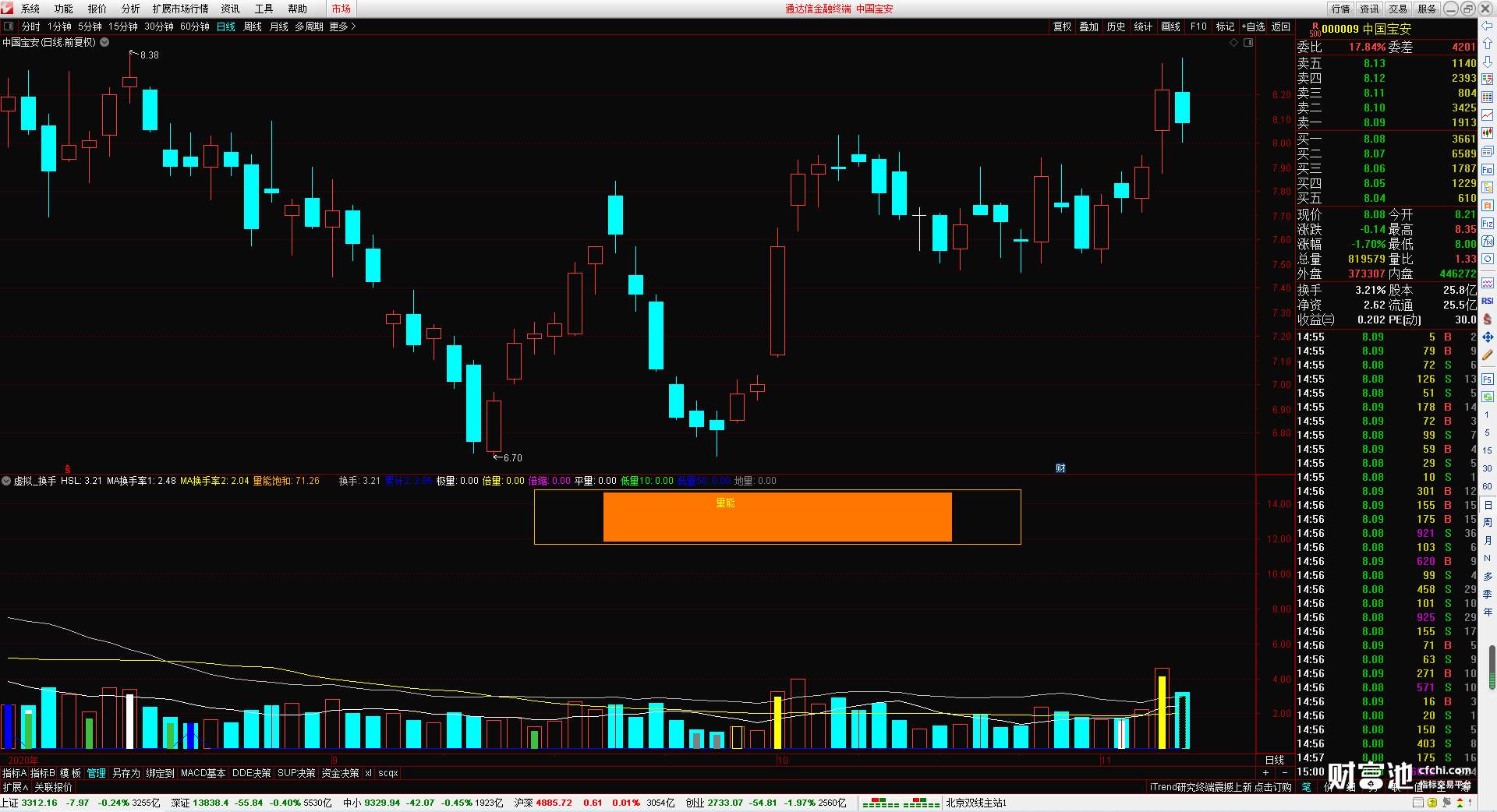Select the 季 quarterly period sidebar toggle
The image size is (1497, 812).
point(1488,594)
